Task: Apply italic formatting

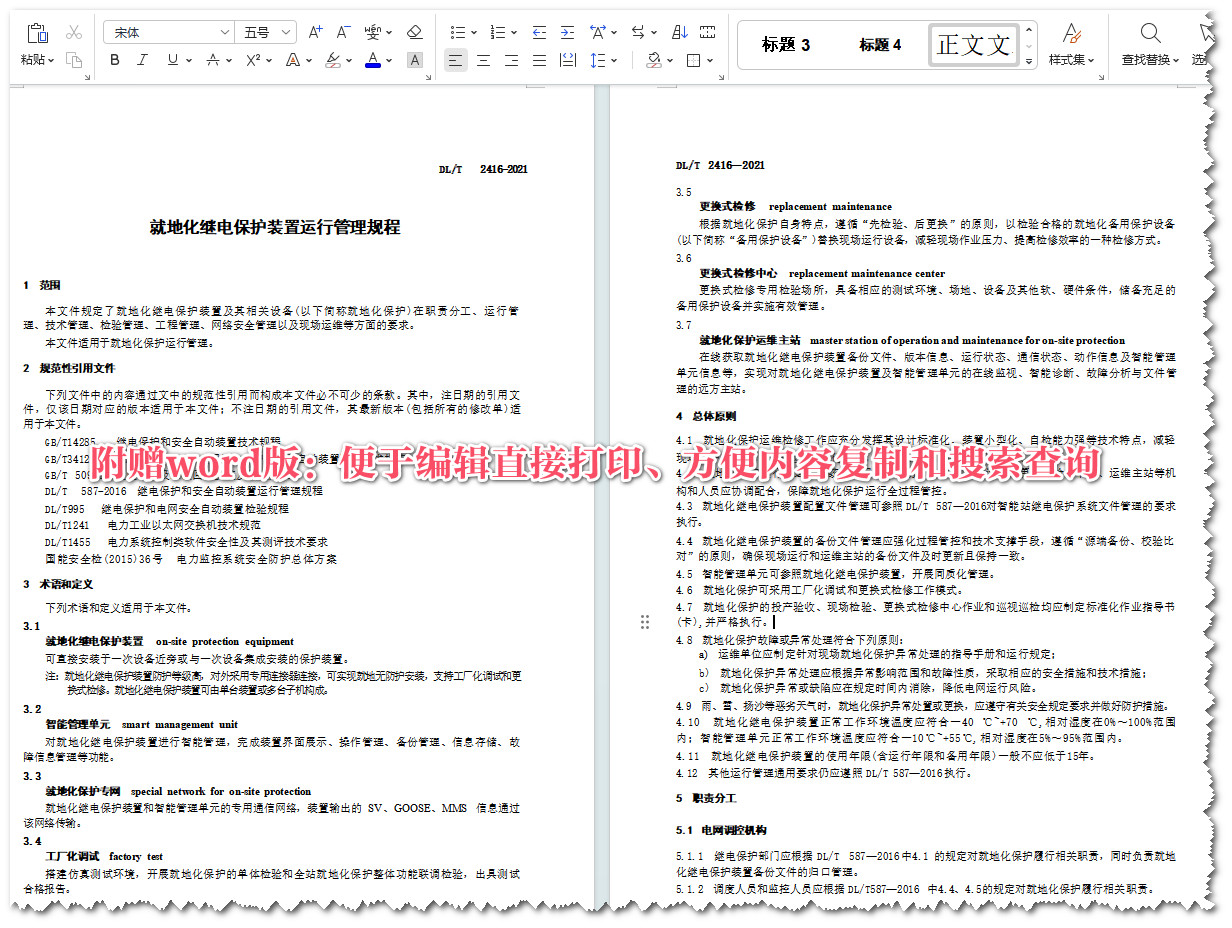Action: click(x=141, y=59)
